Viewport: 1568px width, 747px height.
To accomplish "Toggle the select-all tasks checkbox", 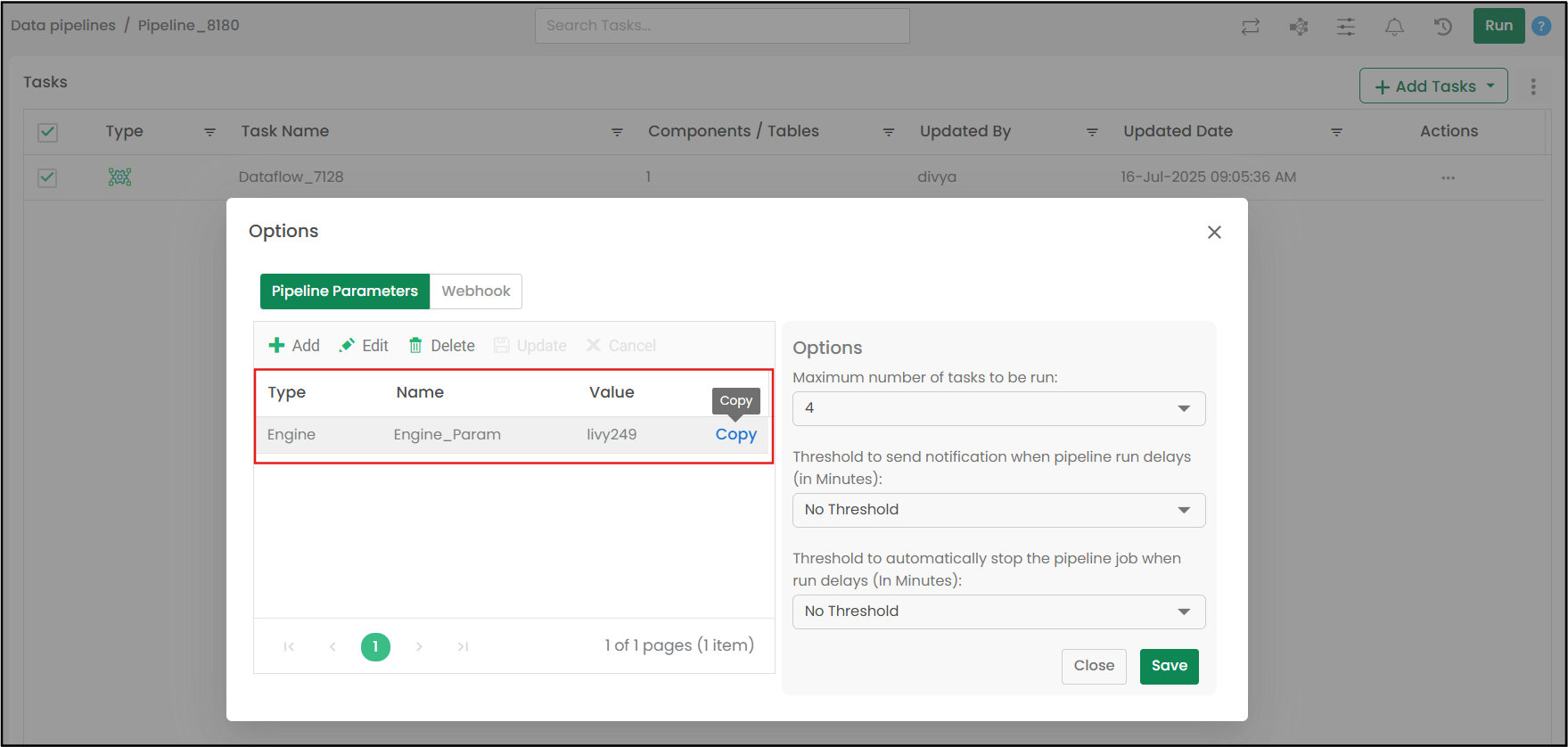I will click(47, 132).
